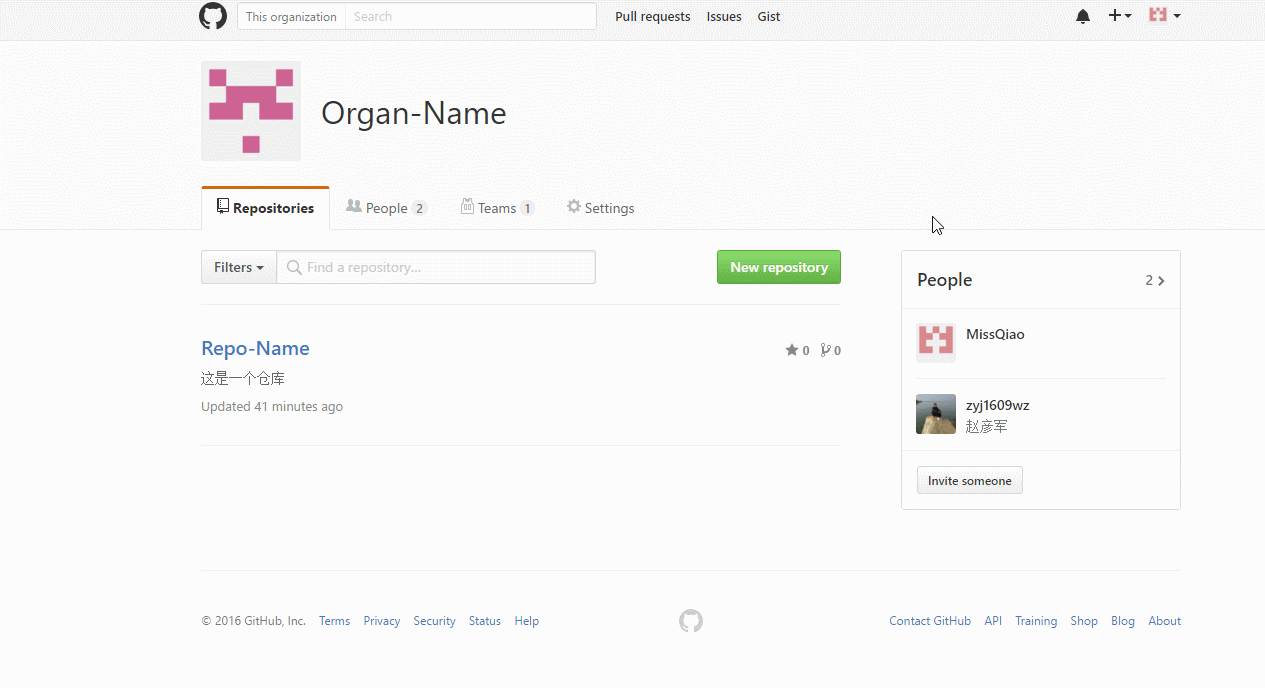Open MissQiao's profile link

tap(995, 334)
